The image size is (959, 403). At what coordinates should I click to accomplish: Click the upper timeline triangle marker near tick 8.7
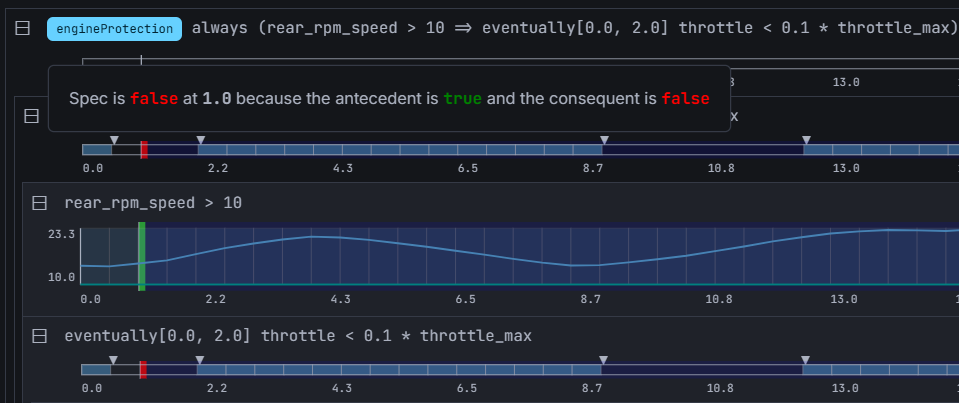pos(604,140)
